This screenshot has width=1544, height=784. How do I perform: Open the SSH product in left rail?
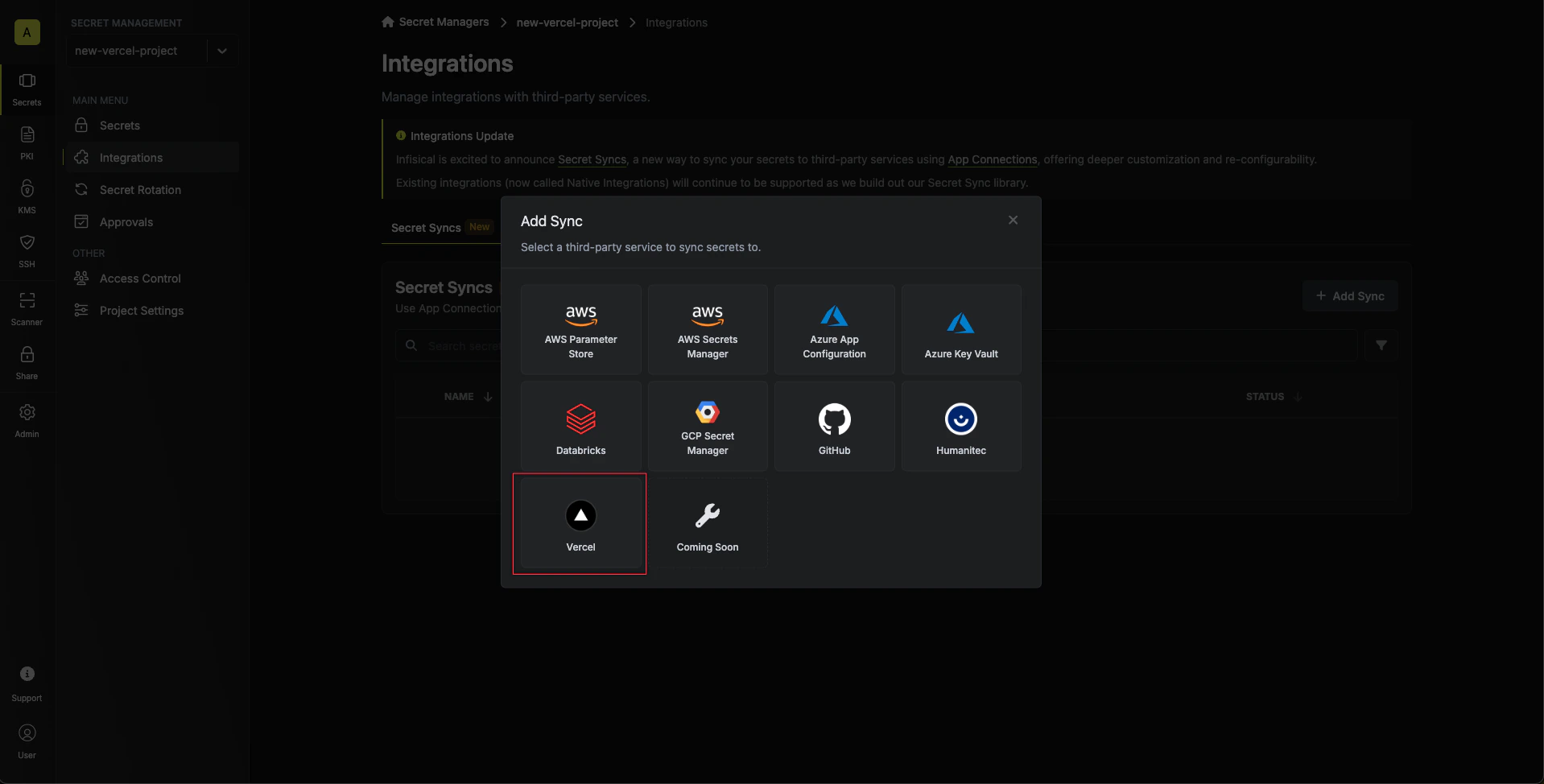[x=27, y=251]
